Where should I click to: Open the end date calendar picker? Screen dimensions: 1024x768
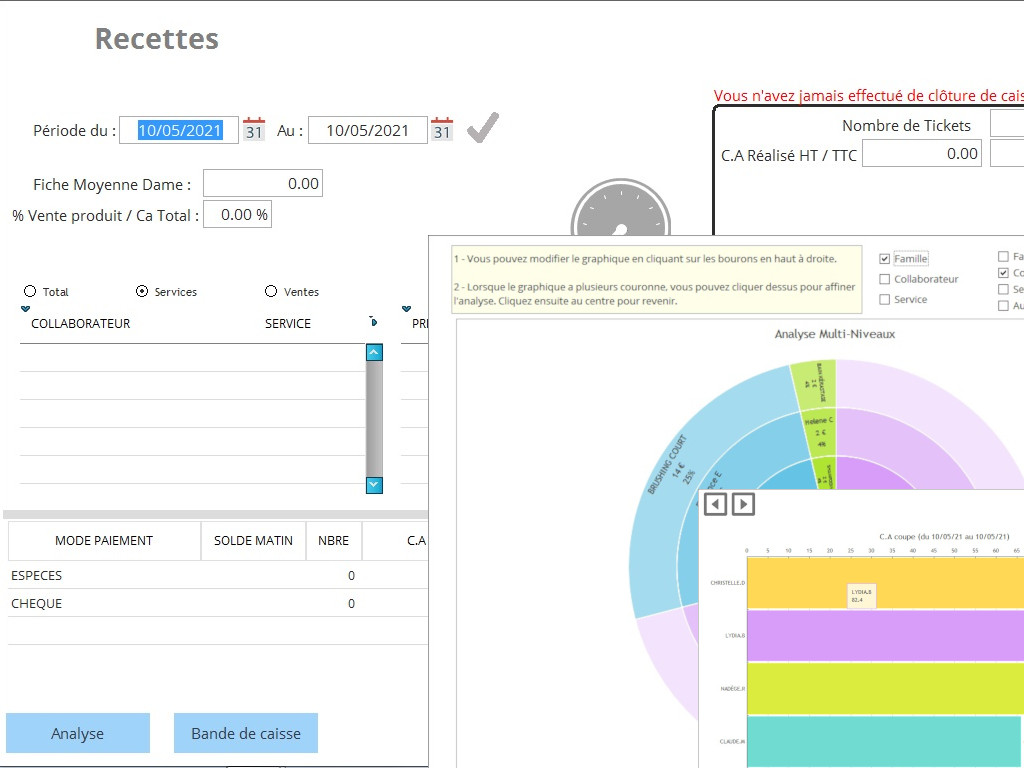pyautogui.click(x=442, y=129)
